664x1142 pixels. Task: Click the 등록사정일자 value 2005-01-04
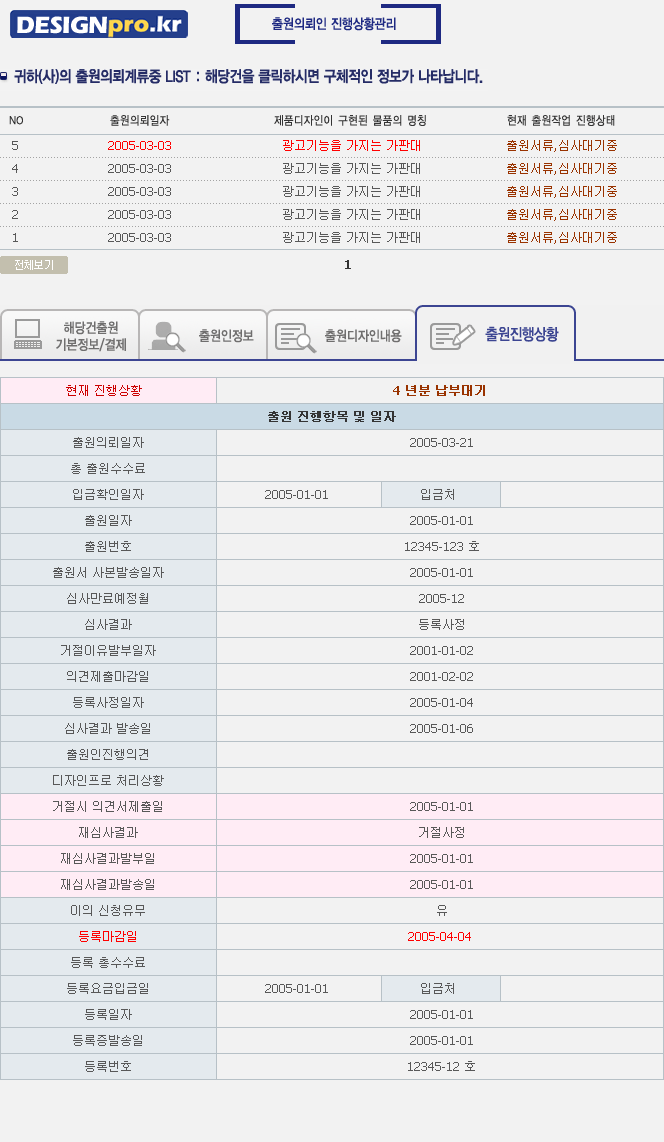[x=441, y=703]
